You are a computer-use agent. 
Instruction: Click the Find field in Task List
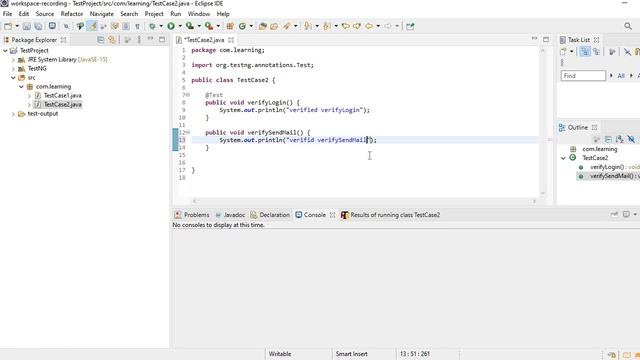(583, 76)
